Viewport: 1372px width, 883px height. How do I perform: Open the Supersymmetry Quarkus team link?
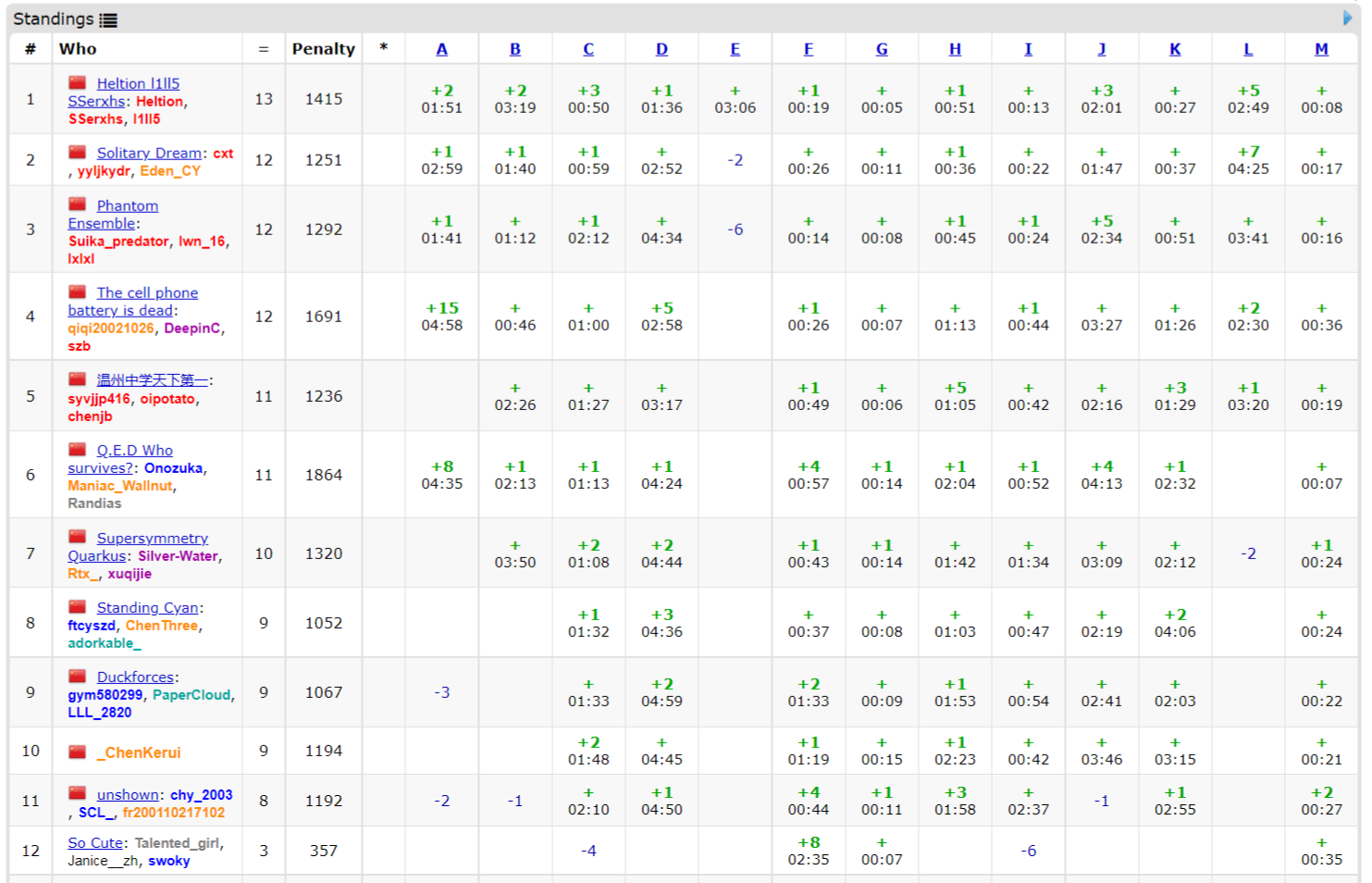coord(153,538)
